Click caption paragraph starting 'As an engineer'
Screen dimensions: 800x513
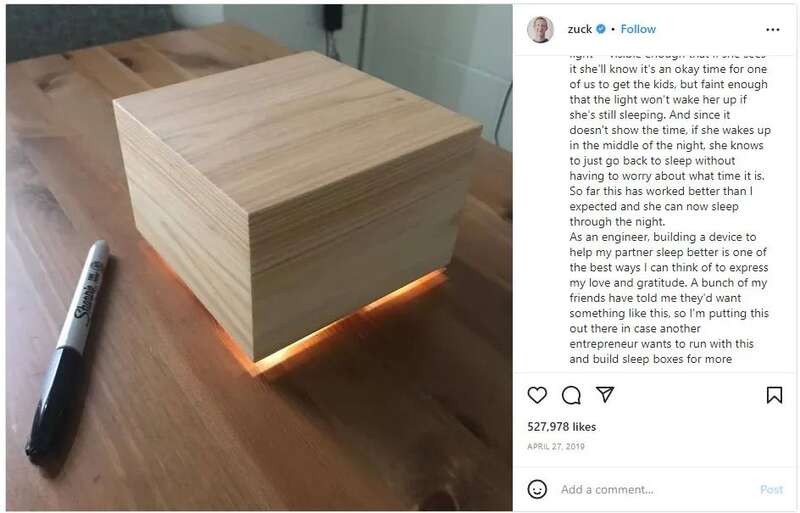click(669, 298)
